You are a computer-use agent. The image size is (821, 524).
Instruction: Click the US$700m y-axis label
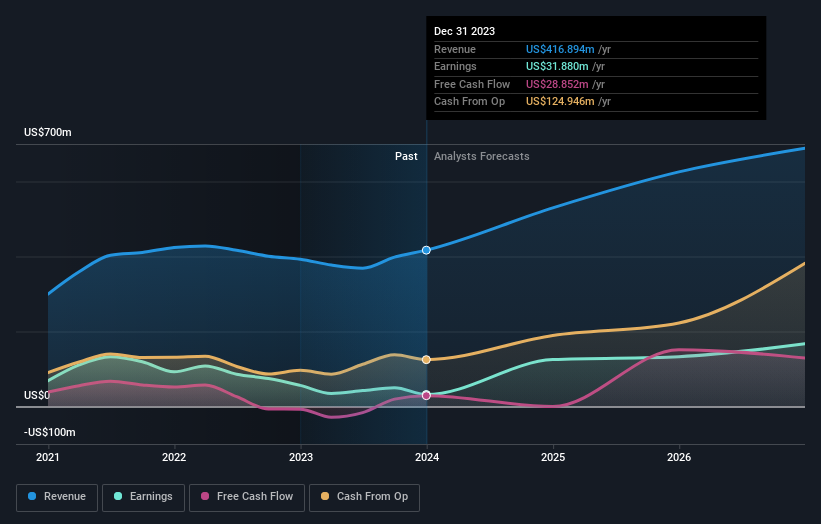coord(48,132)
